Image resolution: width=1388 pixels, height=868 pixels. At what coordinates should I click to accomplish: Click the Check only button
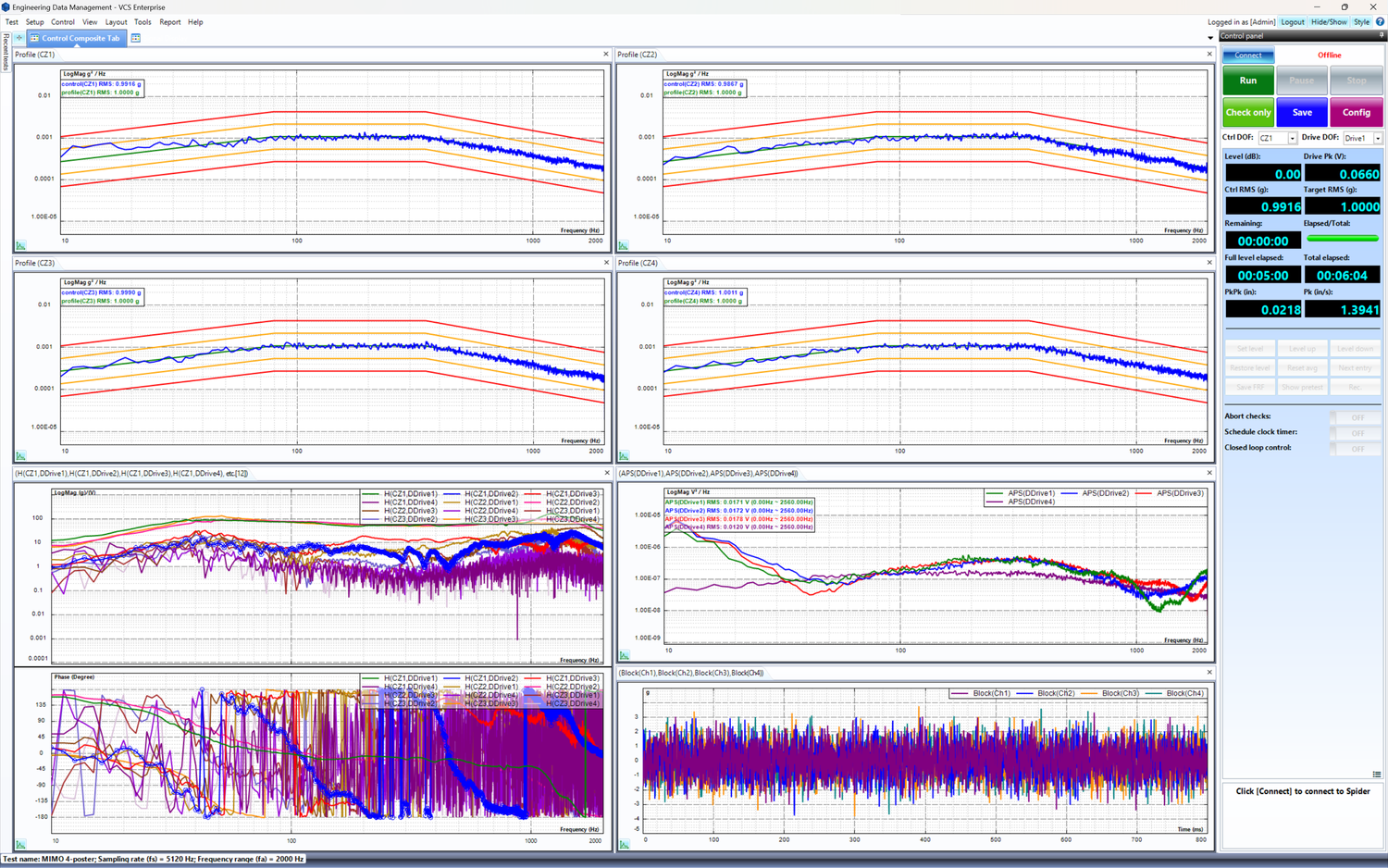[1247, 112]
